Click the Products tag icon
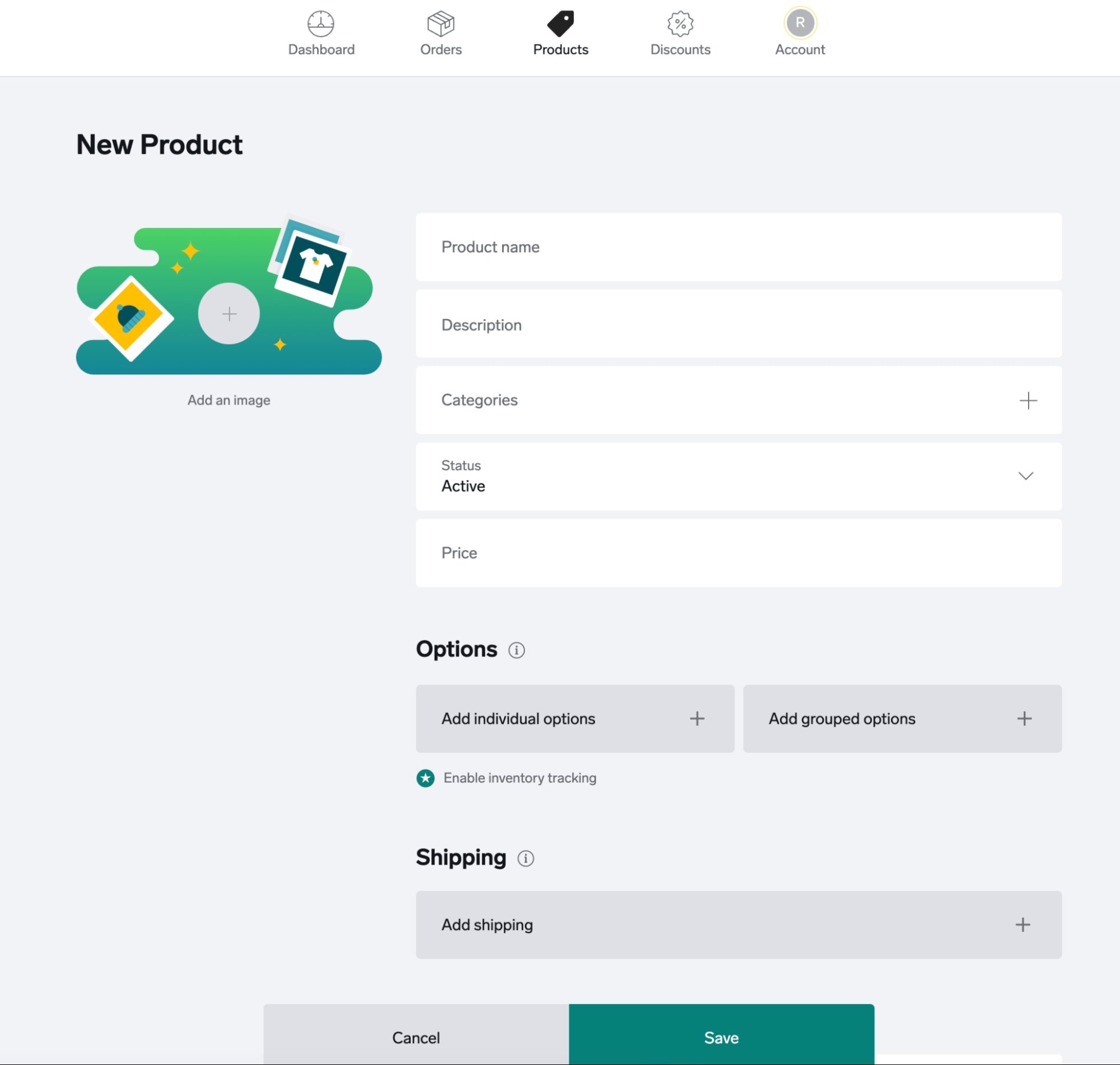Screen dimensions: 1120x1065 pos(560,24)
